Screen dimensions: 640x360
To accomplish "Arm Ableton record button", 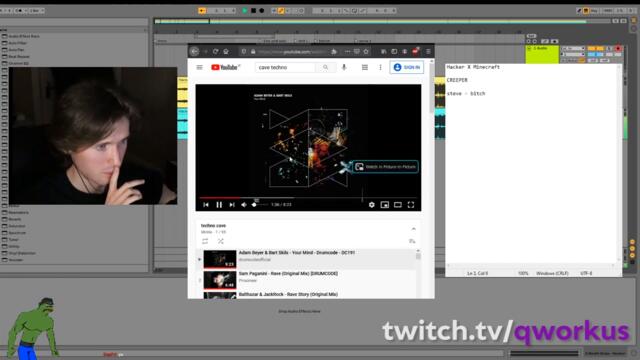I will tap(262, 11).
